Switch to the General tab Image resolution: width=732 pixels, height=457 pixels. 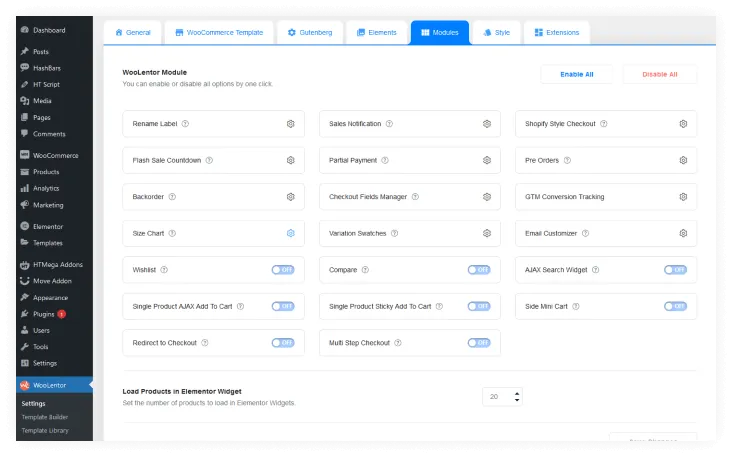click(x=133, y=33)
